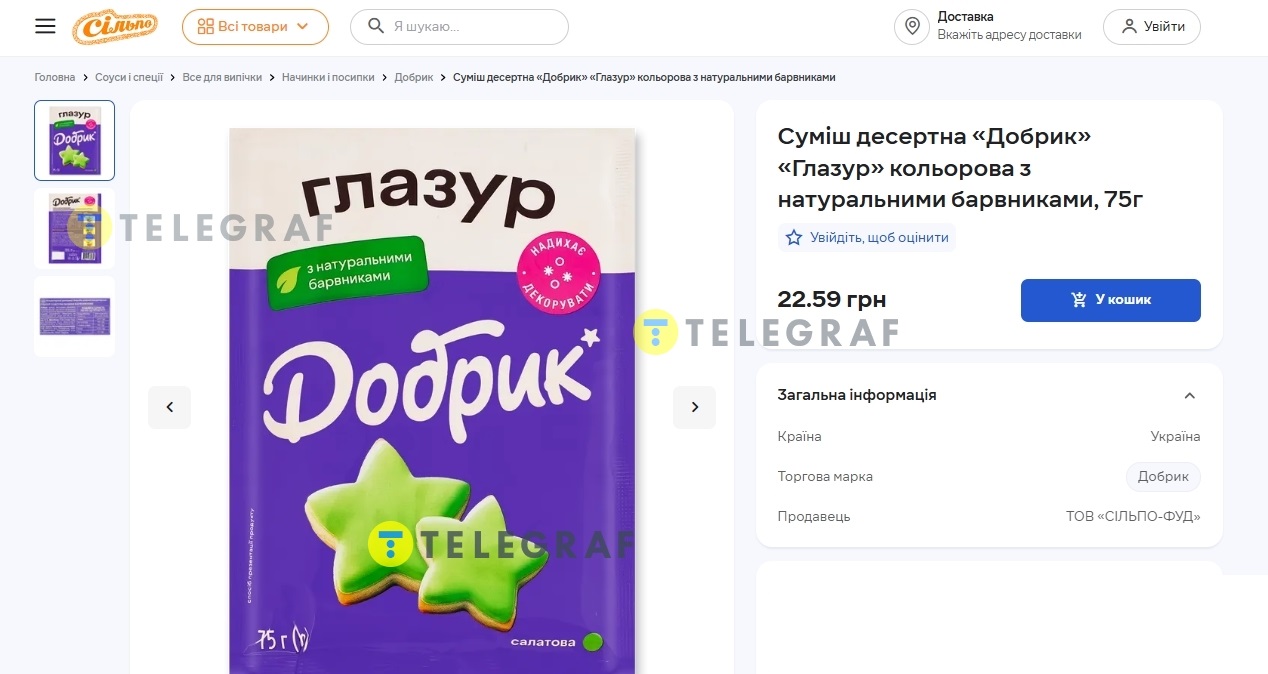Click the search magnifier icon
This screenshot has height=674, width=1268.
(x=376, y=26)
